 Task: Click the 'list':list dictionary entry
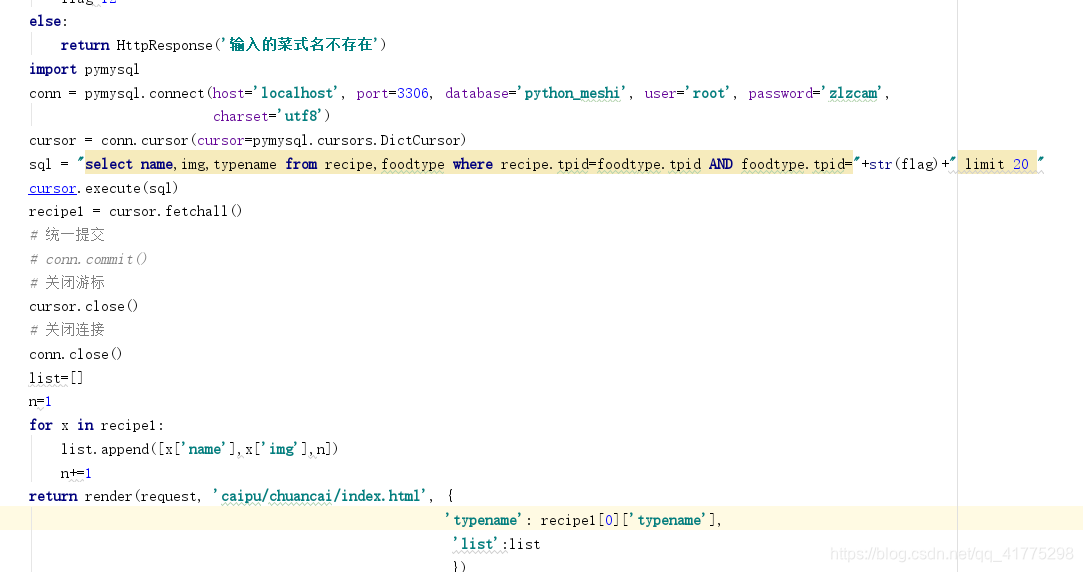tap(496, 544)
